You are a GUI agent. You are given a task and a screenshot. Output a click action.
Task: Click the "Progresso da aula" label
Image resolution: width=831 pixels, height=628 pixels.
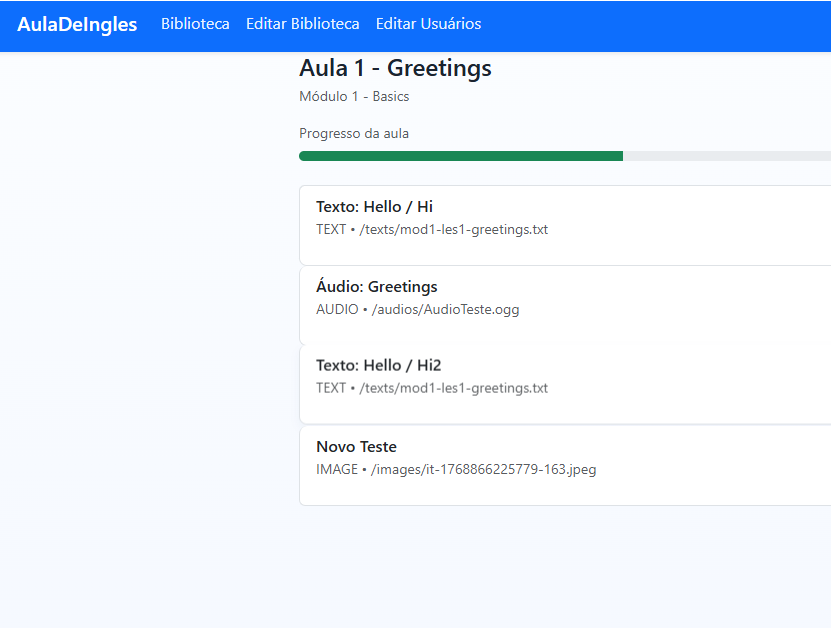tap(354, 134)
